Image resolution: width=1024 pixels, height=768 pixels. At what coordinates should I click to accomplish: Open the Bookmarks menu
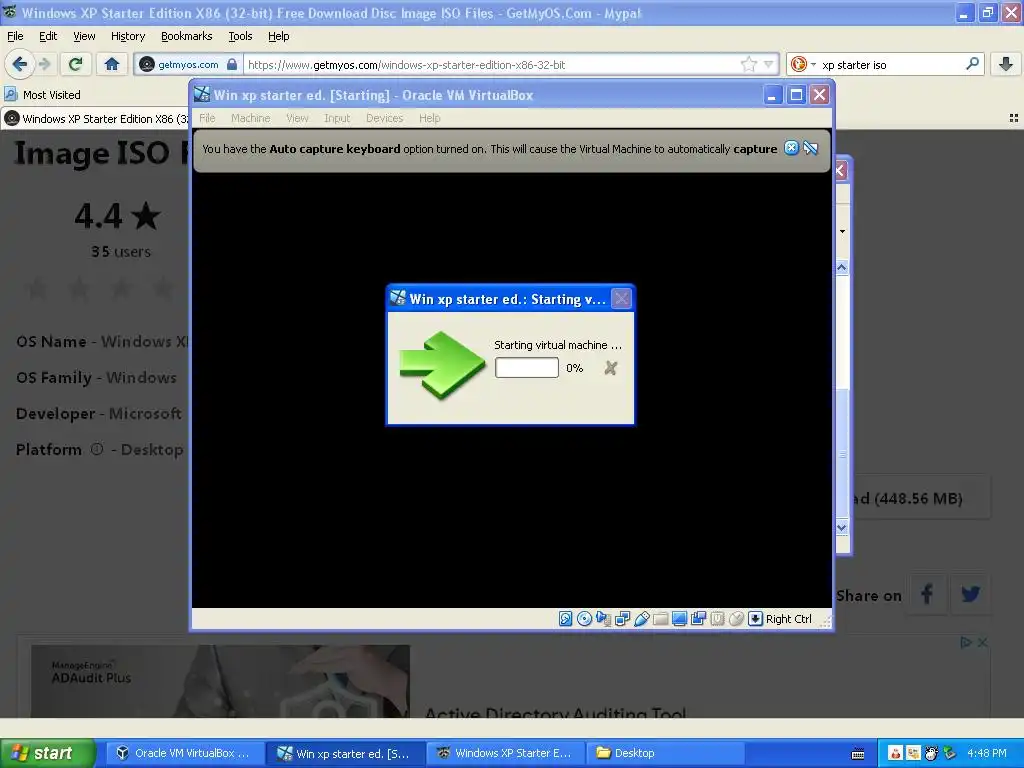[x=187, y=36]
